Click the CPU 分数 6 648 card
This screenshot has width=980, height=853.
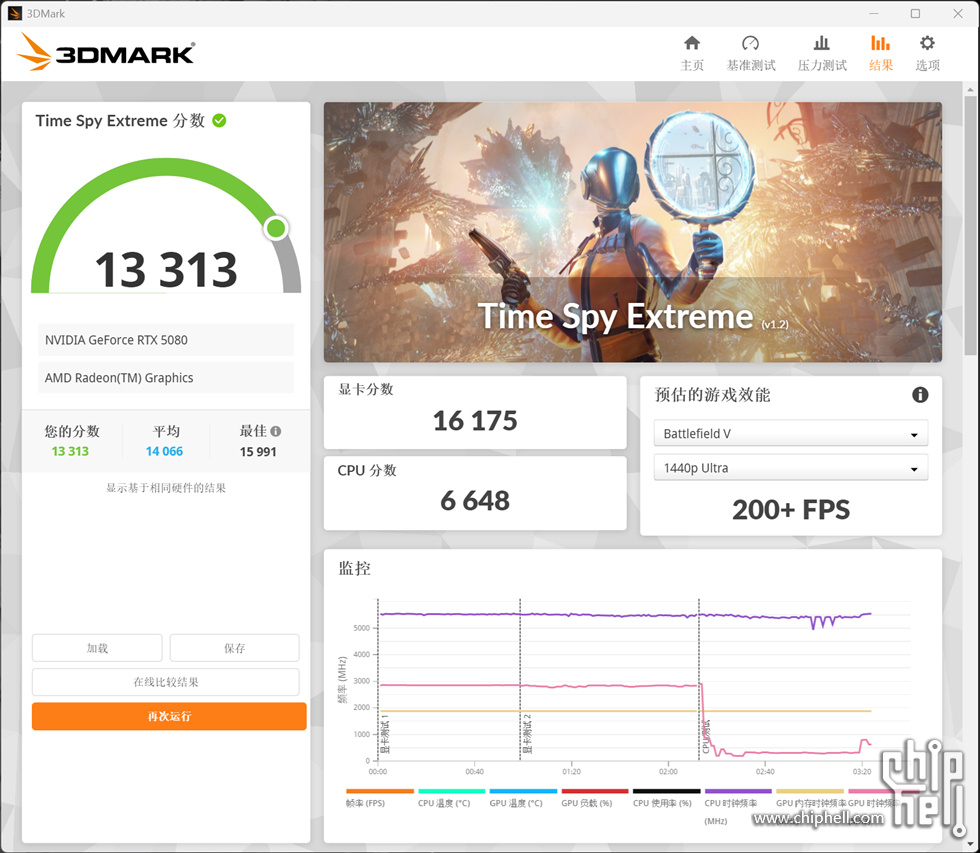475,494
